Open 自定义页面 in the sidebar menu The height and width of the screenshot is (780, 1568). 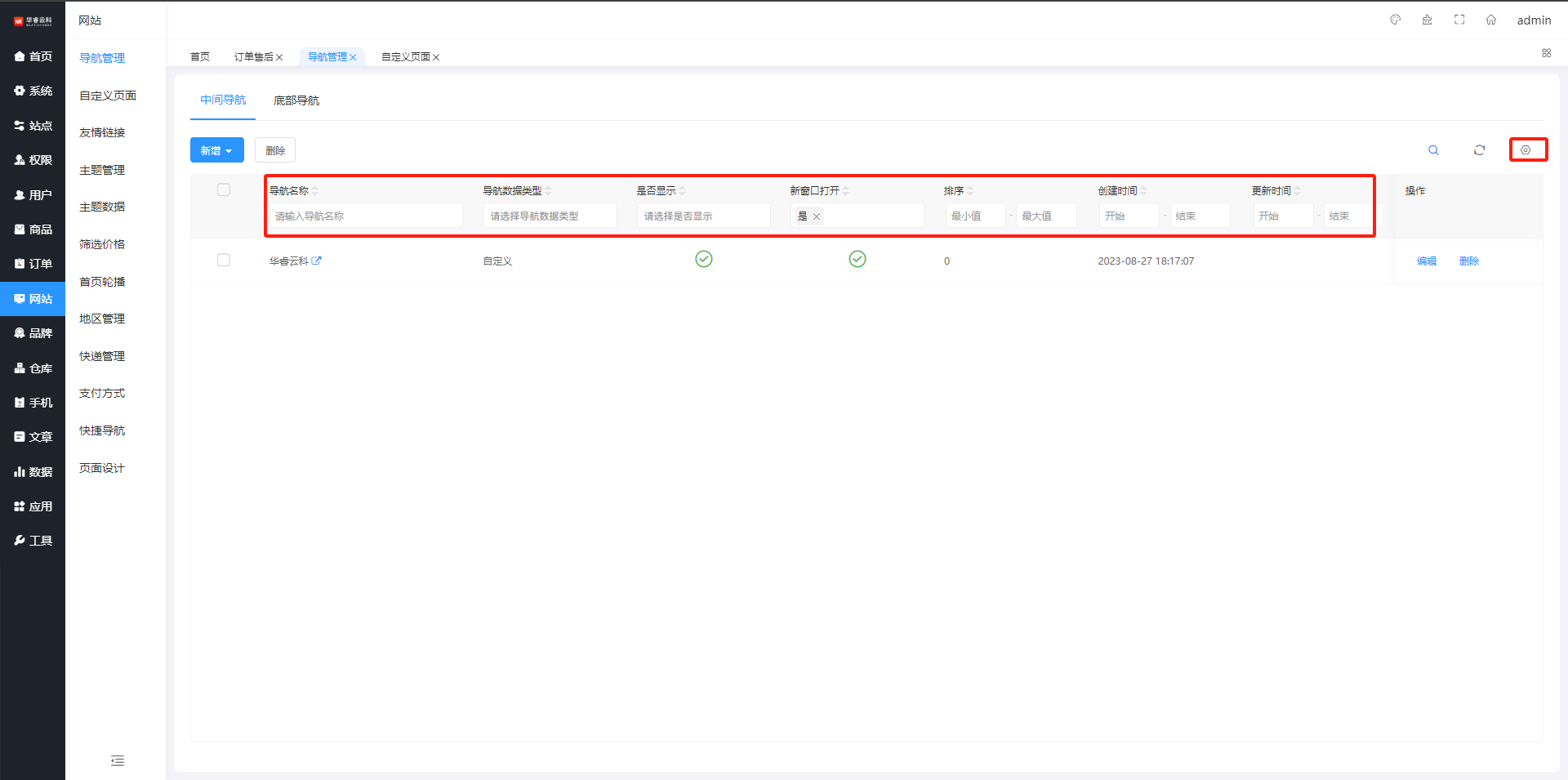click(x=108, y=96)
